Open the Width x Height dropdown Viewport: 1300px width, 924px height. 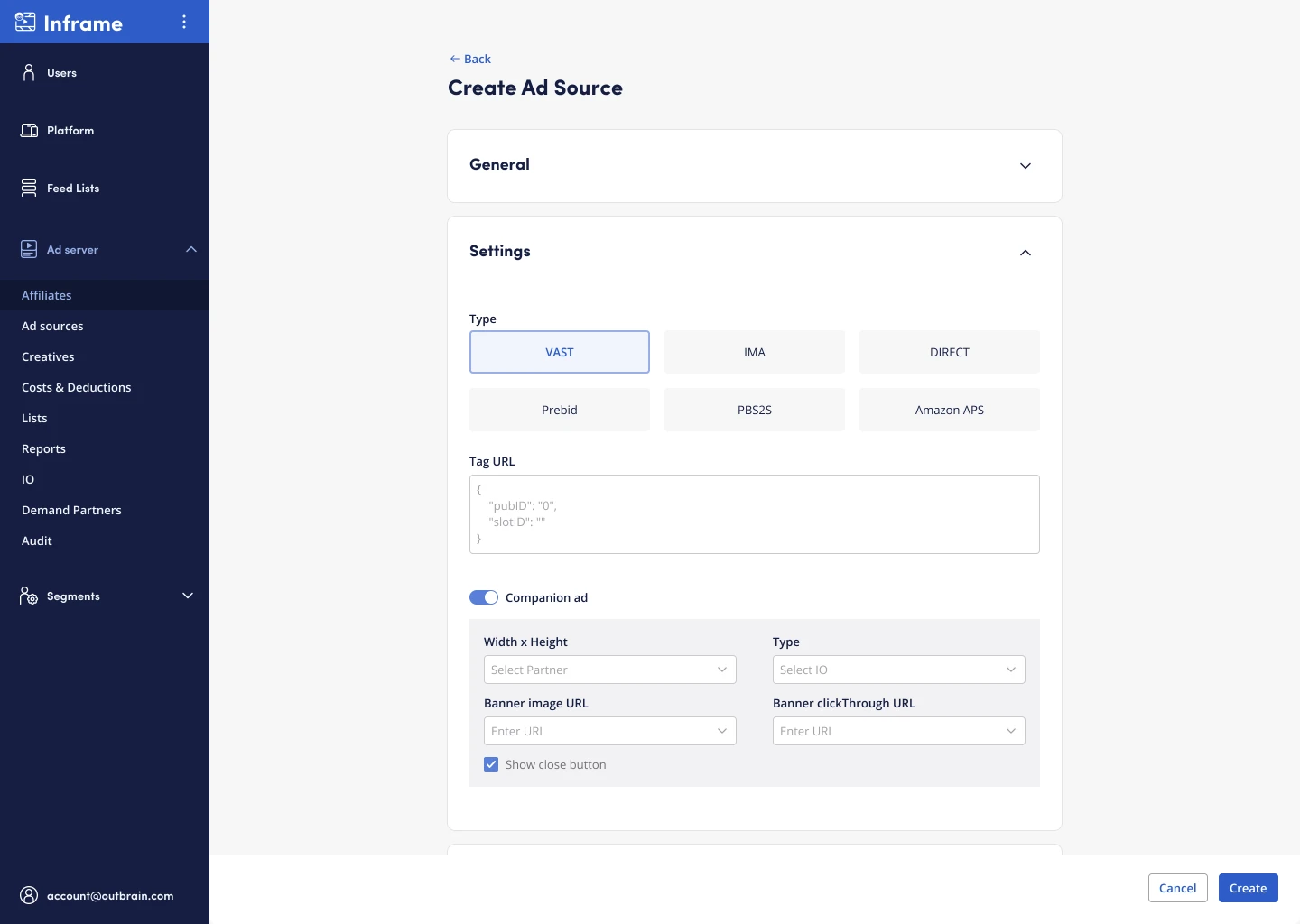(x=610, y=670)
